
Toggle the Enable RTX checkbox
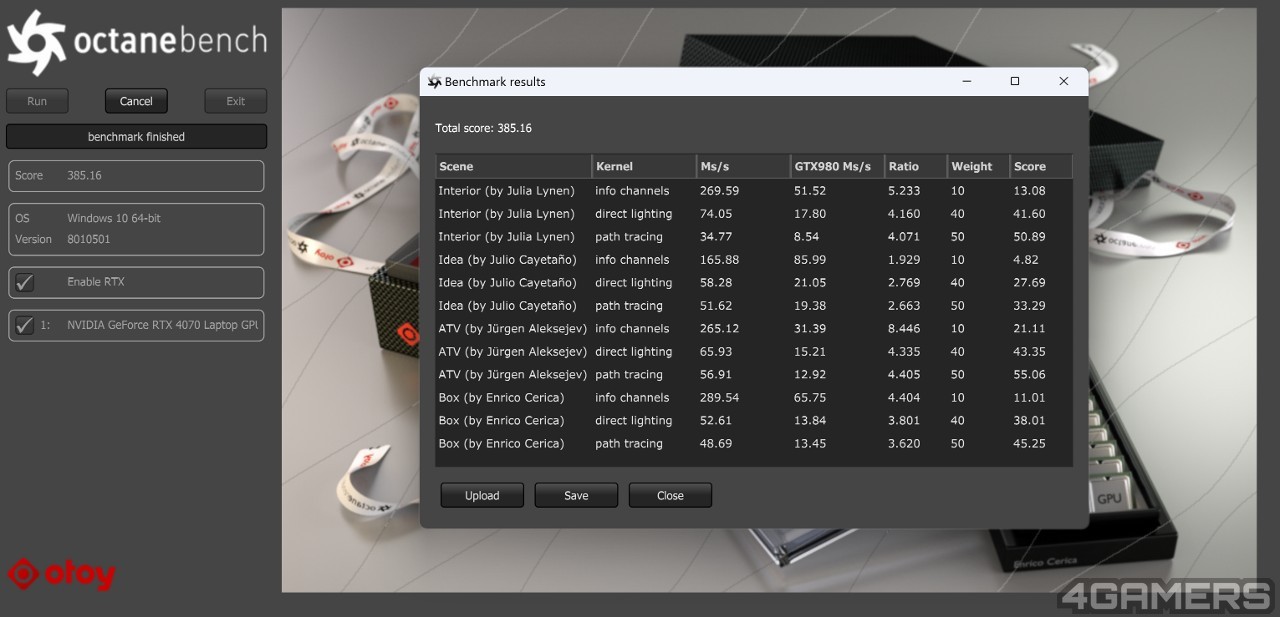pyautogui.click(x=25, y=282)
